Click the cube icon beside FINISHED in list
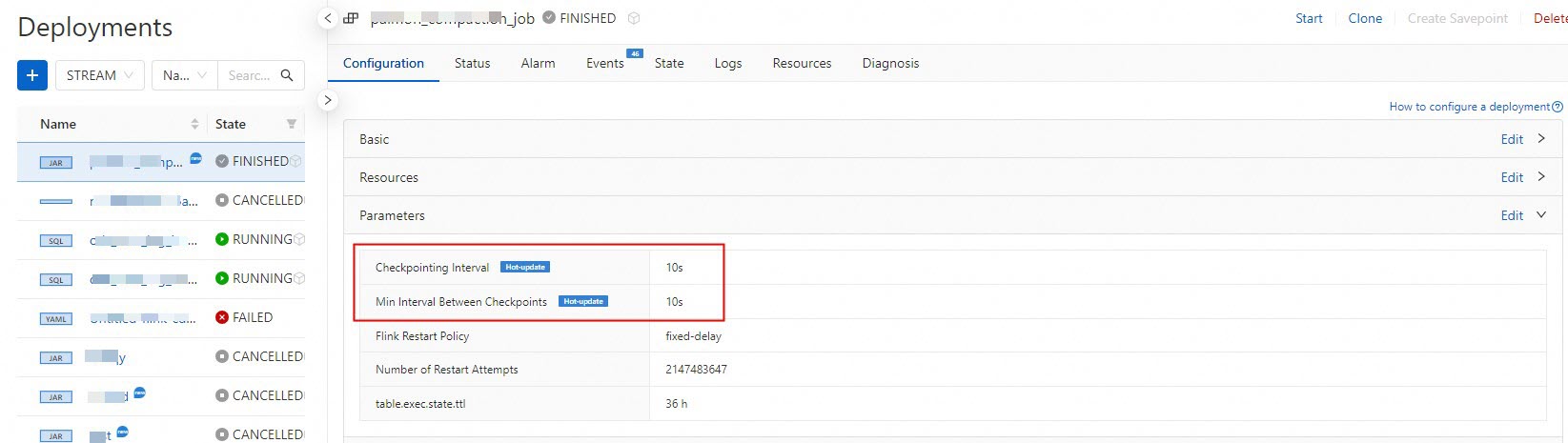The height and width of the screenshot is (443, 1568). [296, 161]
